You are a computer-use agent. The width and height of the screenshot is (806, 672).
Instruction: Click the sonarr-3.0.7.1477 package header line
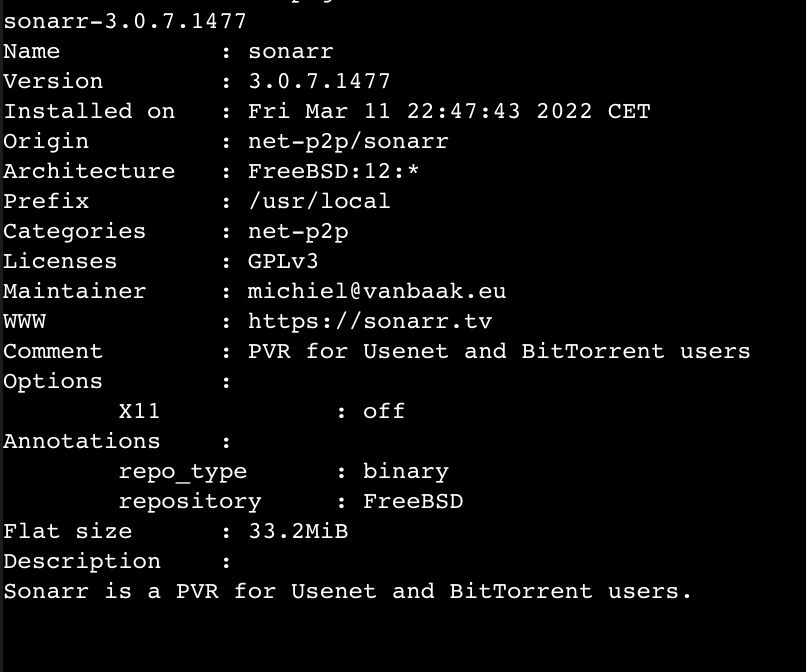click(x=125, y=22)
